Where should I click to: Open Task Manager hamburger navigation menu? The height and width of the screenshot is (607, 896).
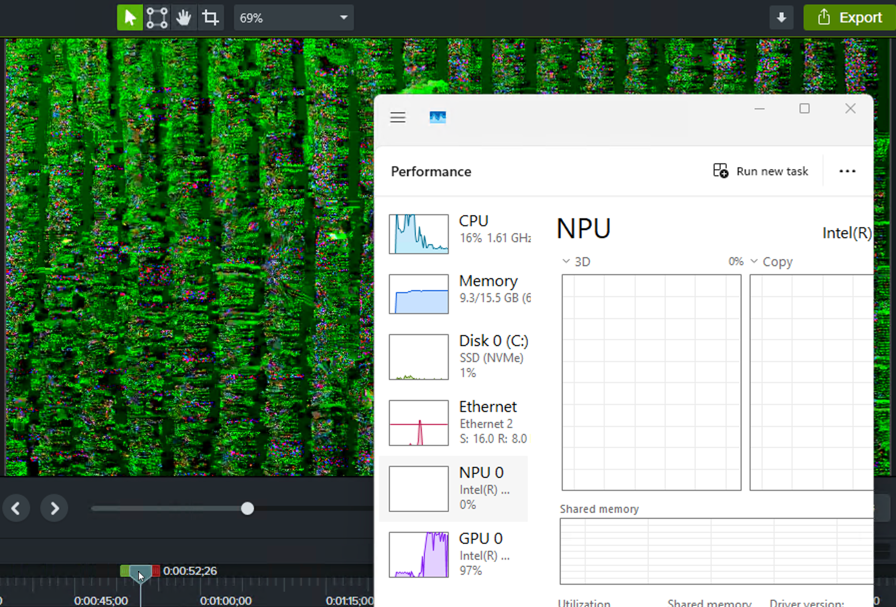pos(398,117)
